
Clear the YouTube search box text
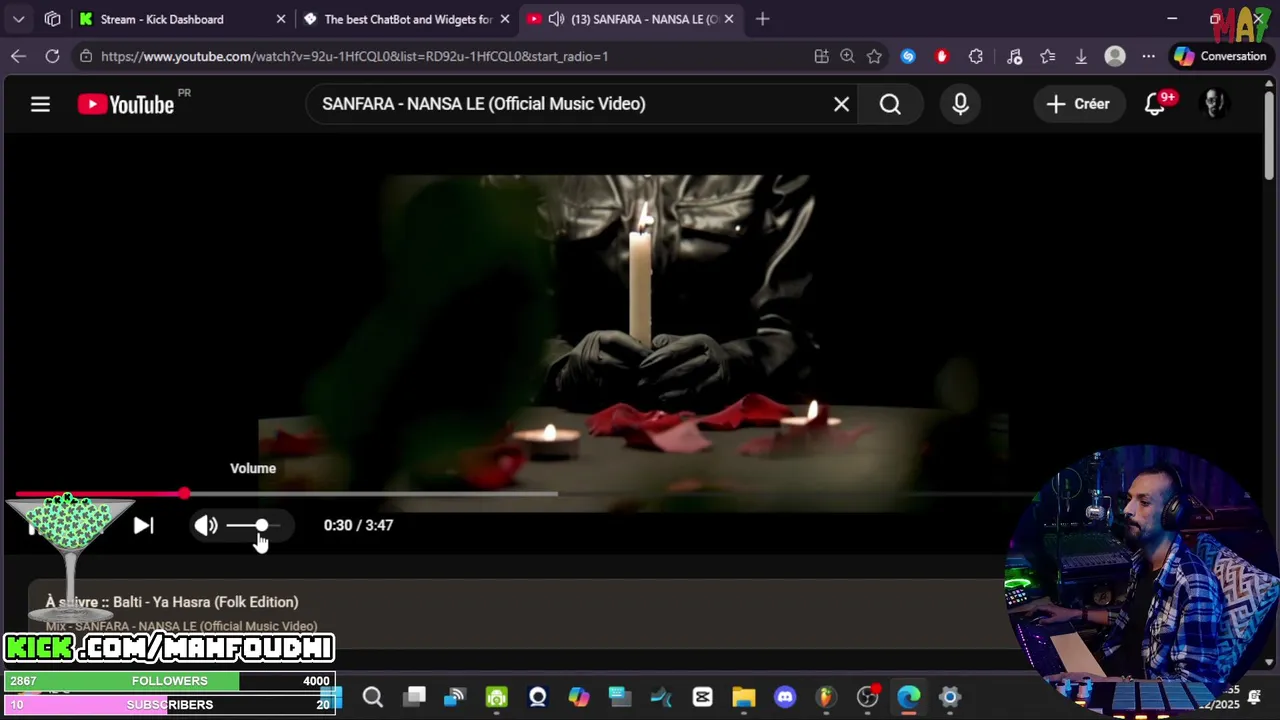842,104
